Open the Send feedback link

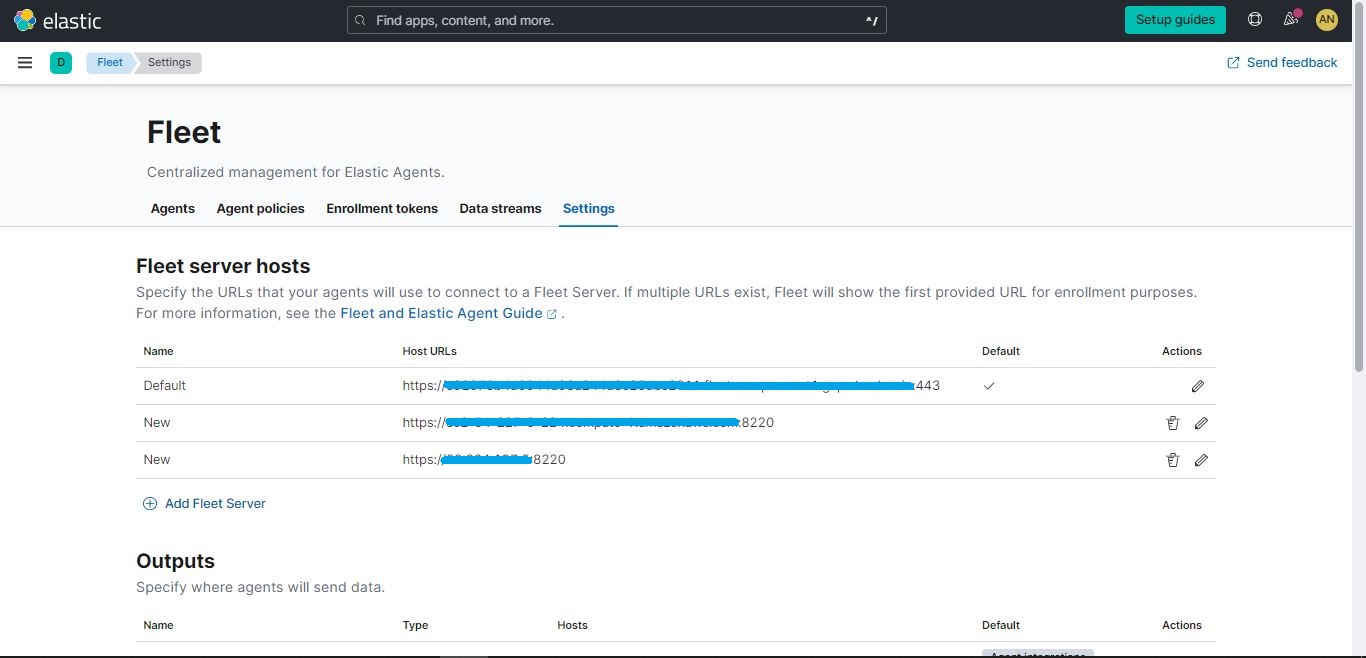tap(1282, 62)
